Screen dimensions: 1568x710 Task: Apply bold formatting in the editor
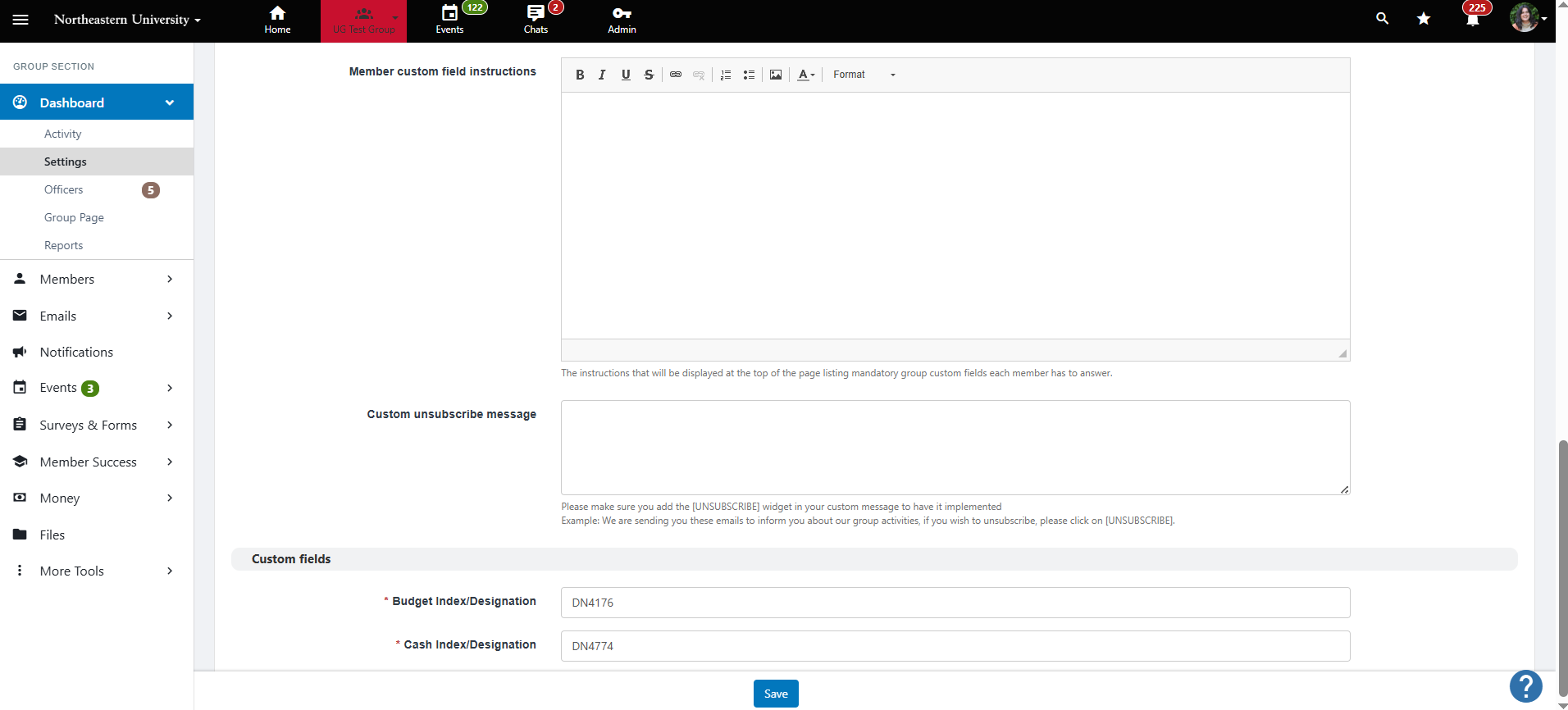click(x=580, y=75)
